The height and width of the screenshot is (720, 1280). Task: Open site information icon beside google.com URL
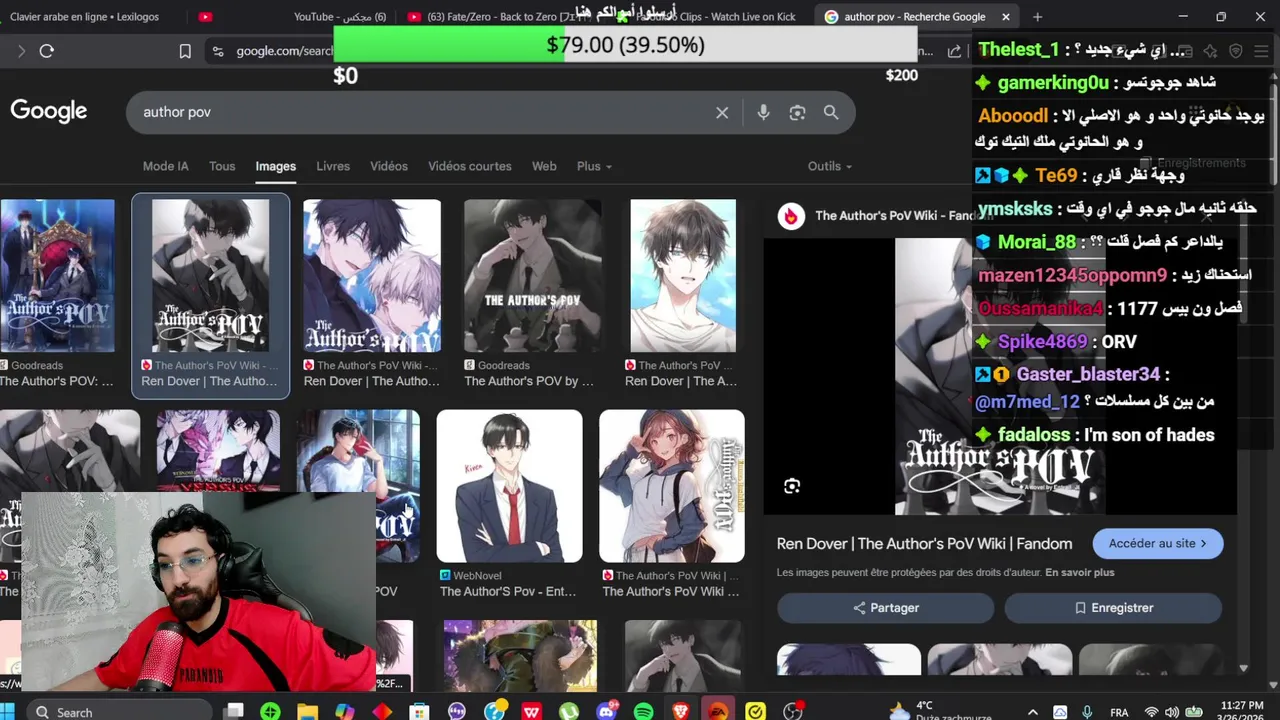[x=217, y=51]
